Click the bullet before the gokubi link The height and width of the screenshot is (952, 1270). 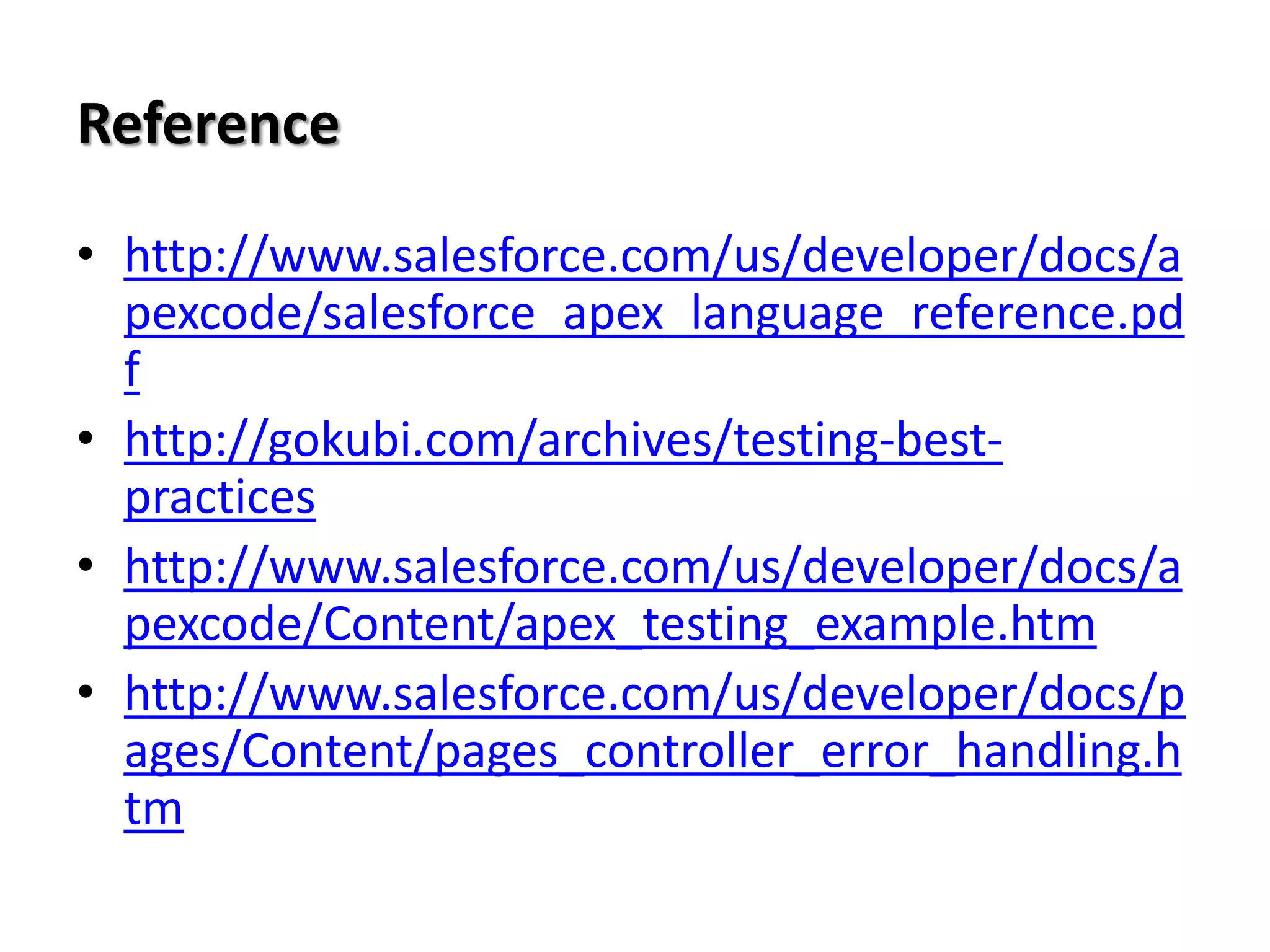tap(86, 438)
